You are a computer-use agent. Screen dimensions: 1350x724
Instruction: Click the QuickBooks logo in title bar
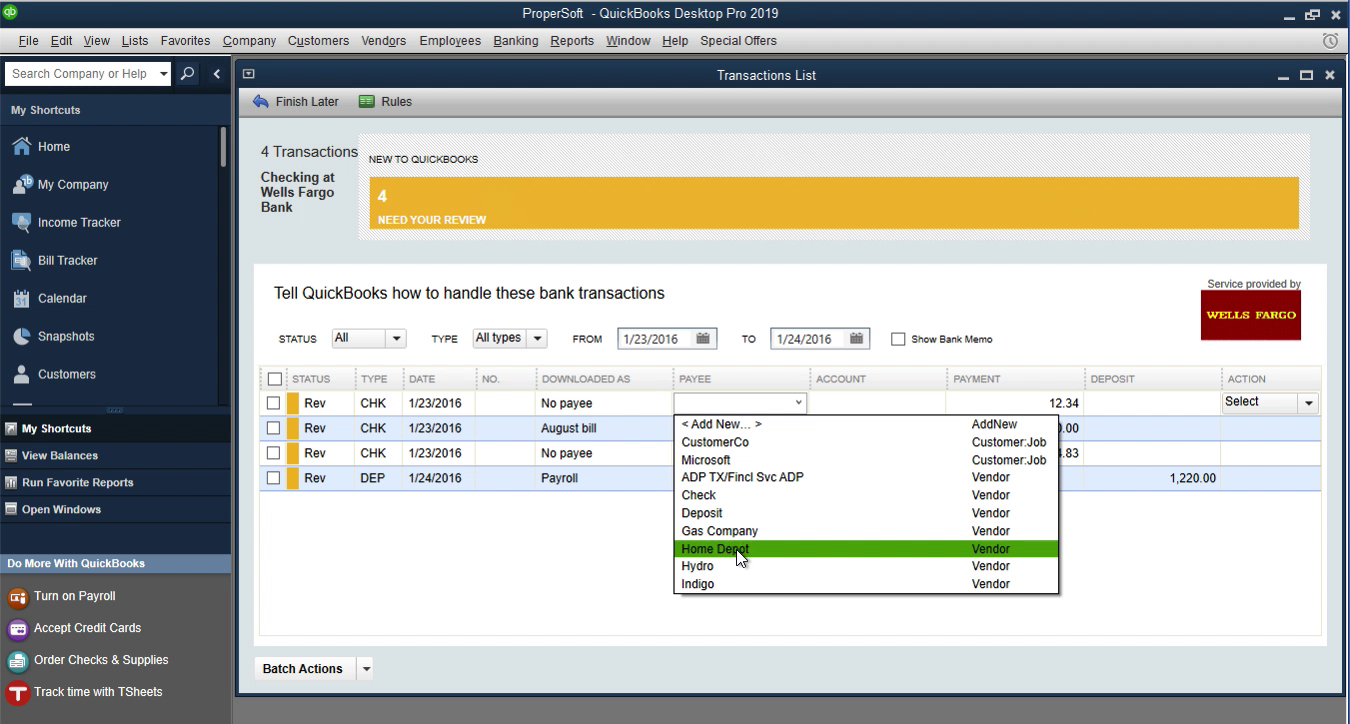coord(10,11)
